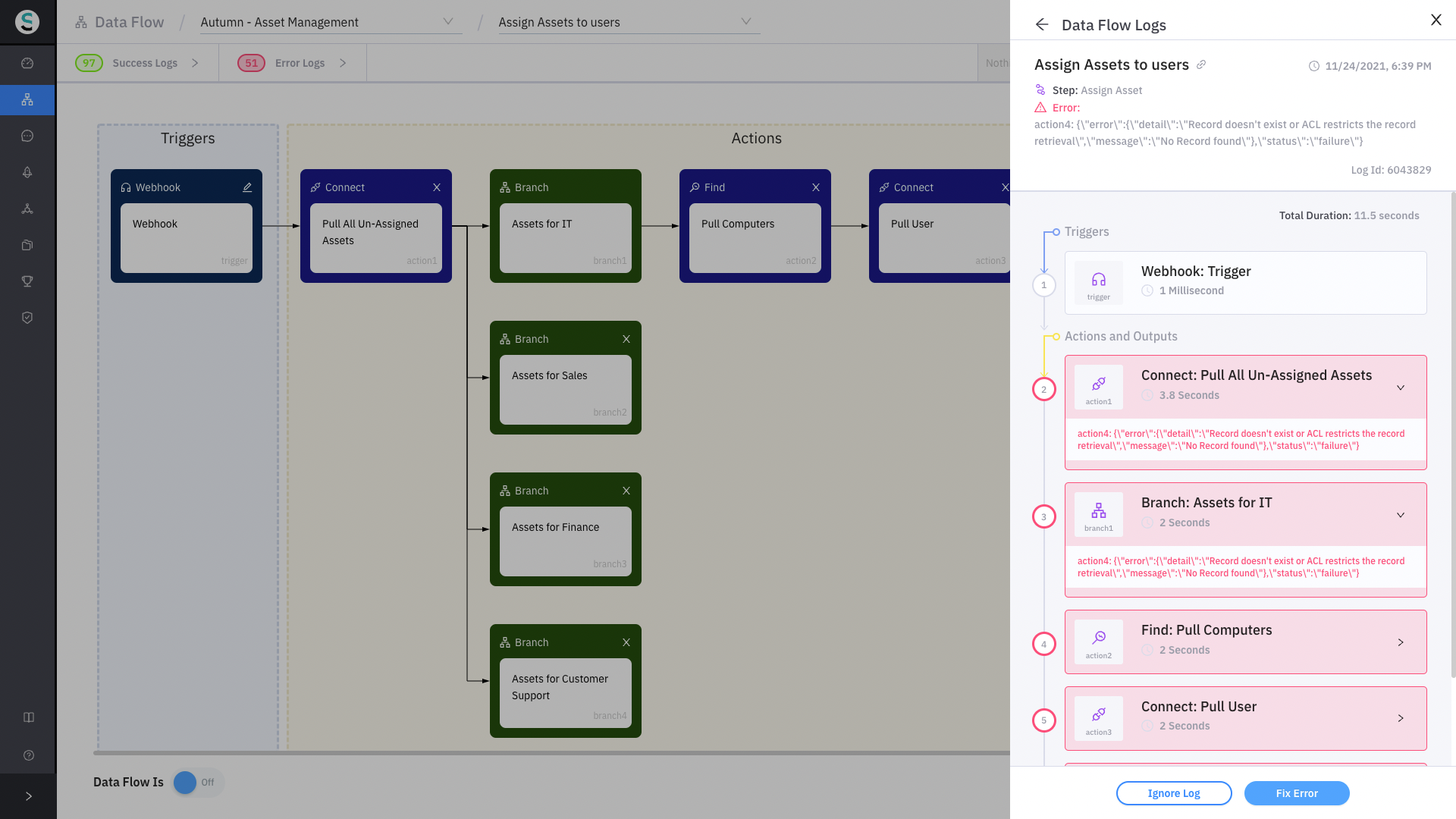Open the Success Logs tab
This screenshot has height=819, width=1456.
[144, 63]
